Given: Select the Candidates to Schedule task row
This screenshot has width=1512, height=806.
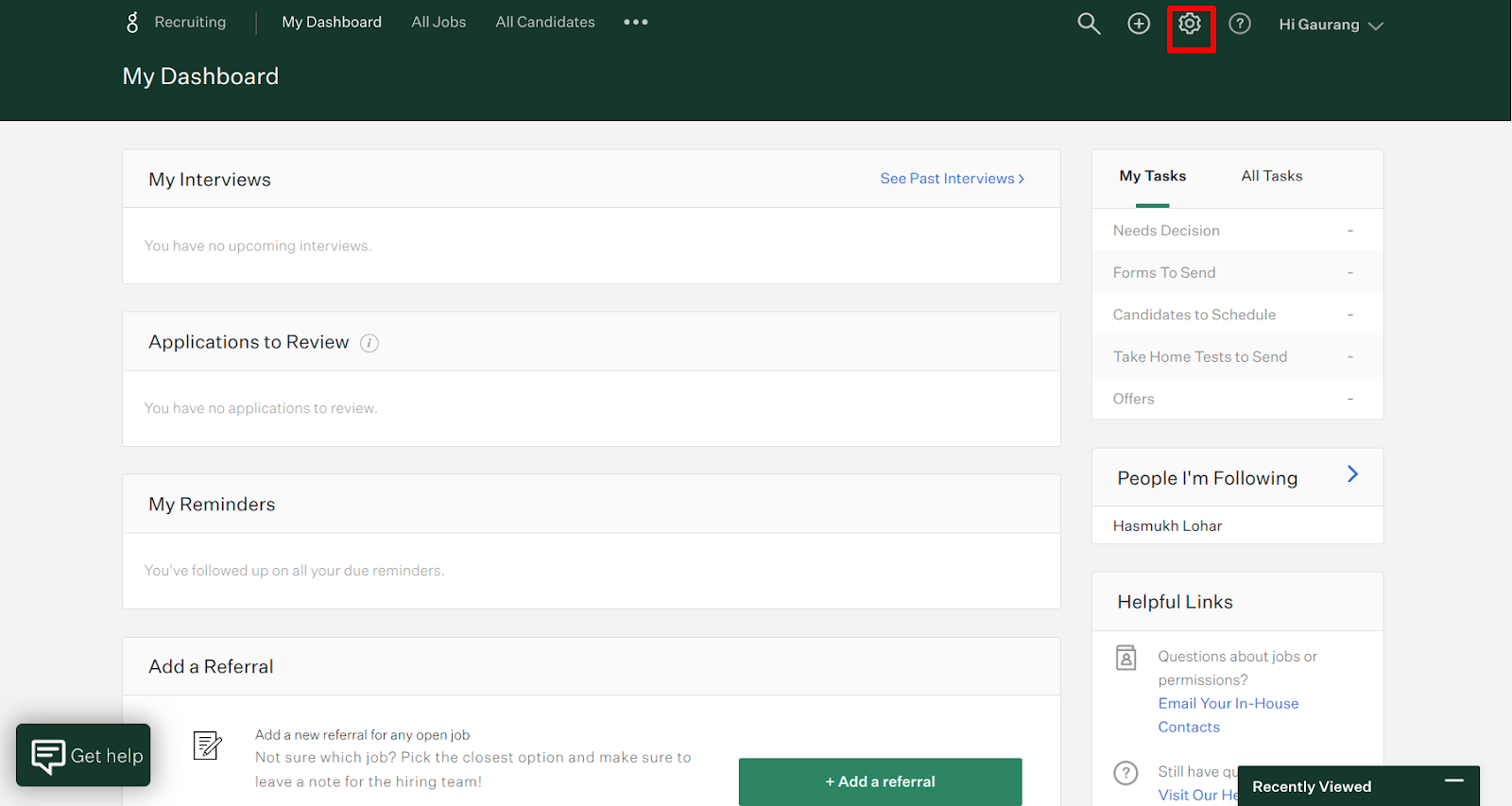Looking at the screenshot, I should [1237, 315].
